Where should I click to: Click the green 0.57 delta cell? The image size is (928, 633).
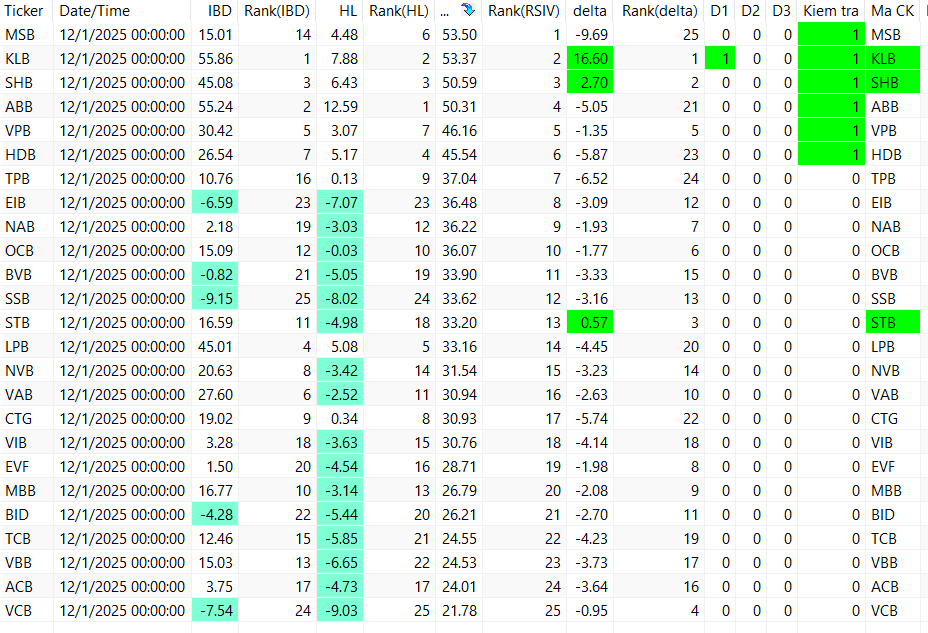click(590, 322)
